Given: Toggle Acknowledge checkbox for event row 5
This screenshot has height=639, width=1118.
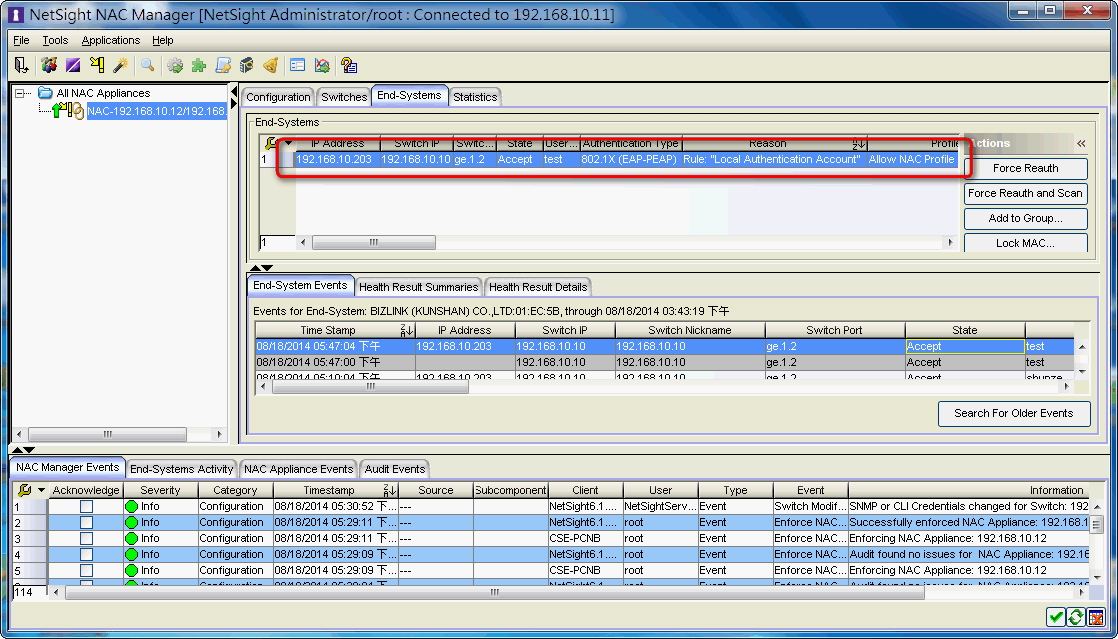Looking at the screenshot, I should coord(86,571).
